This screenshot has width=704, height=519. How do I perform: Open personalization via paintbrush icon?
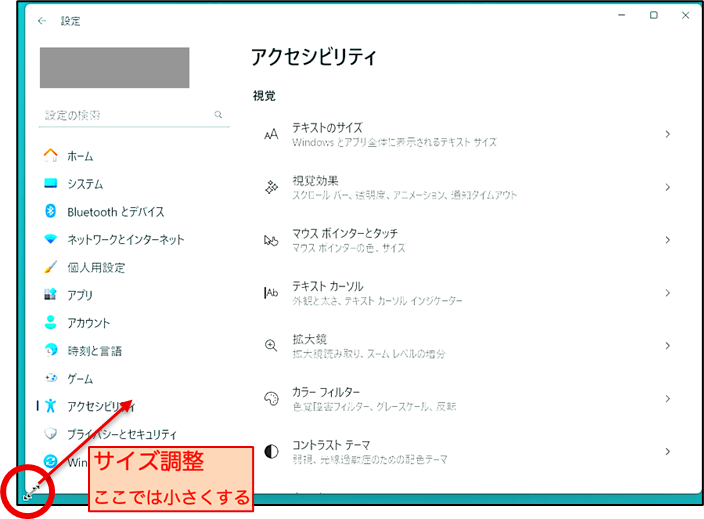pyautogui.click(x=51, y=267)
